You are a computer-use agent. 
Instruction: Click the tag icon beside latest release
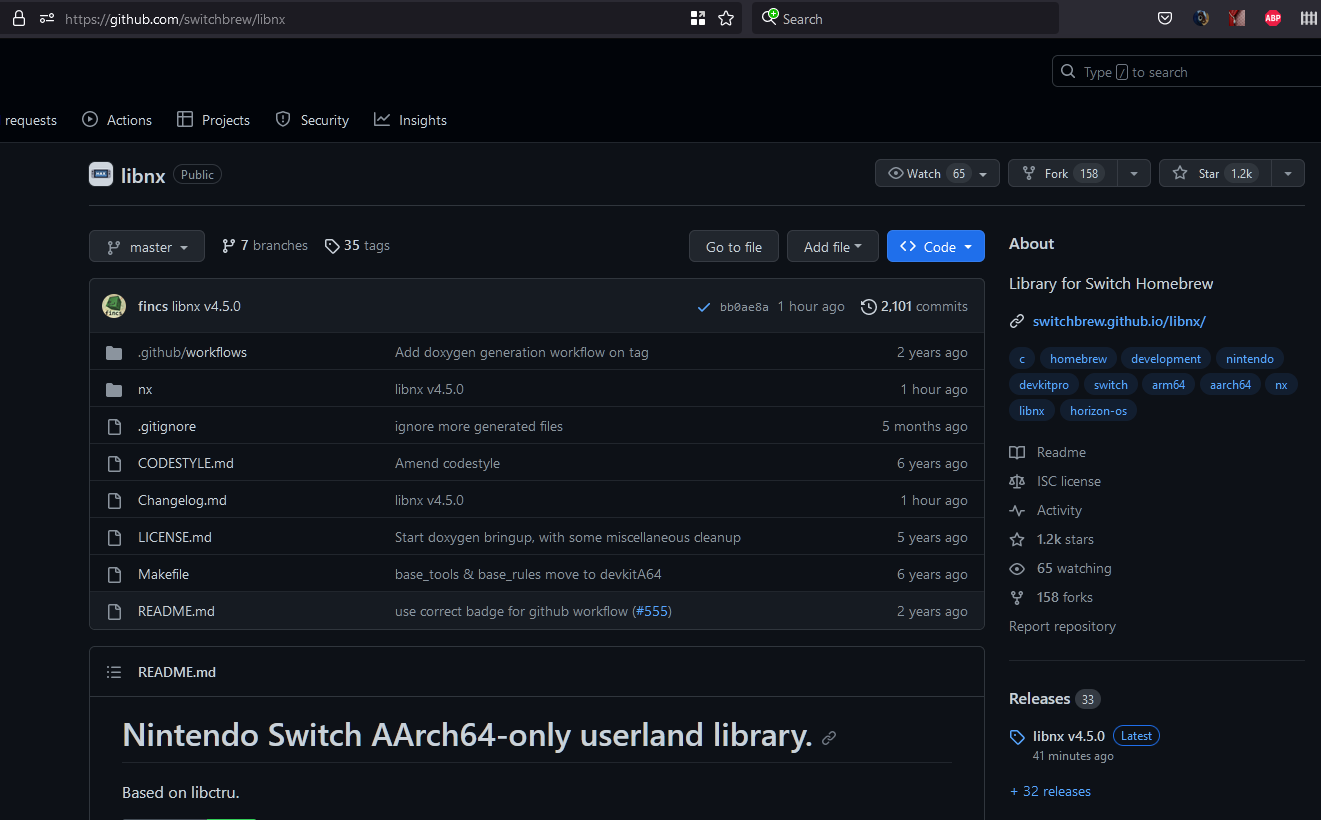tap(1017, 737)
